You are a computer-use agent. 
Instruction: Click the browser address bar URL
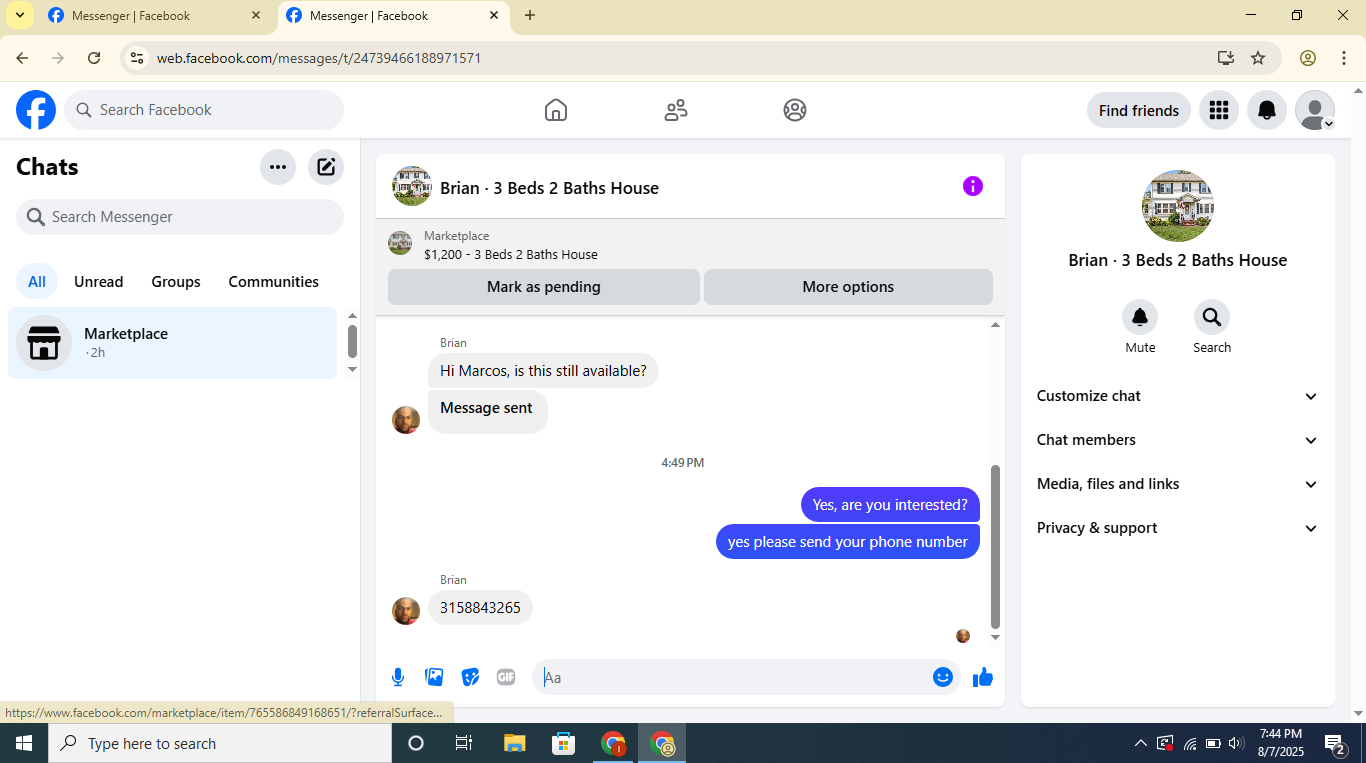tap(319, 58)
